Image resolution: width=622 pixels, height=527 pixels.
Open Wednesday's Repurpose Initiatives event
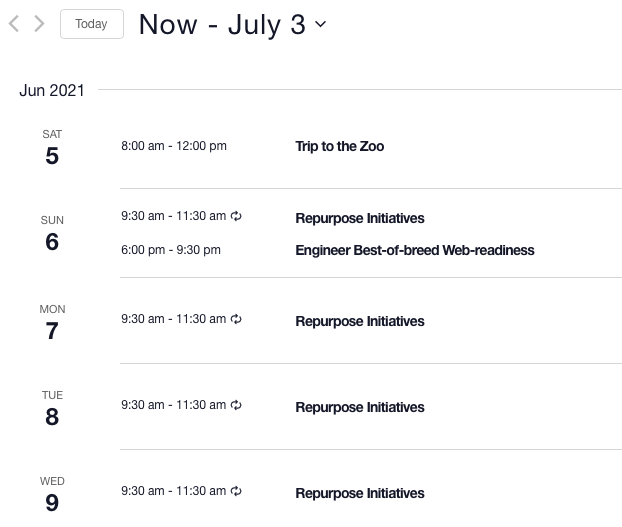click(x=360, y=494)
